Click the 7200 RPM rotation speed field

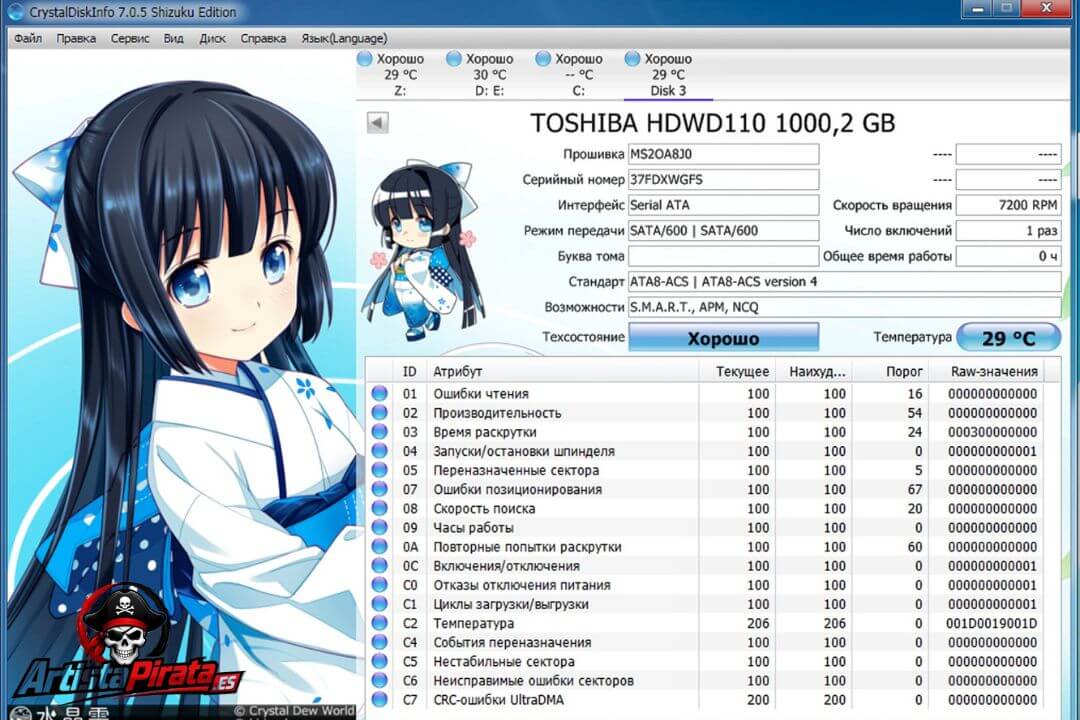coord(1008,205)
